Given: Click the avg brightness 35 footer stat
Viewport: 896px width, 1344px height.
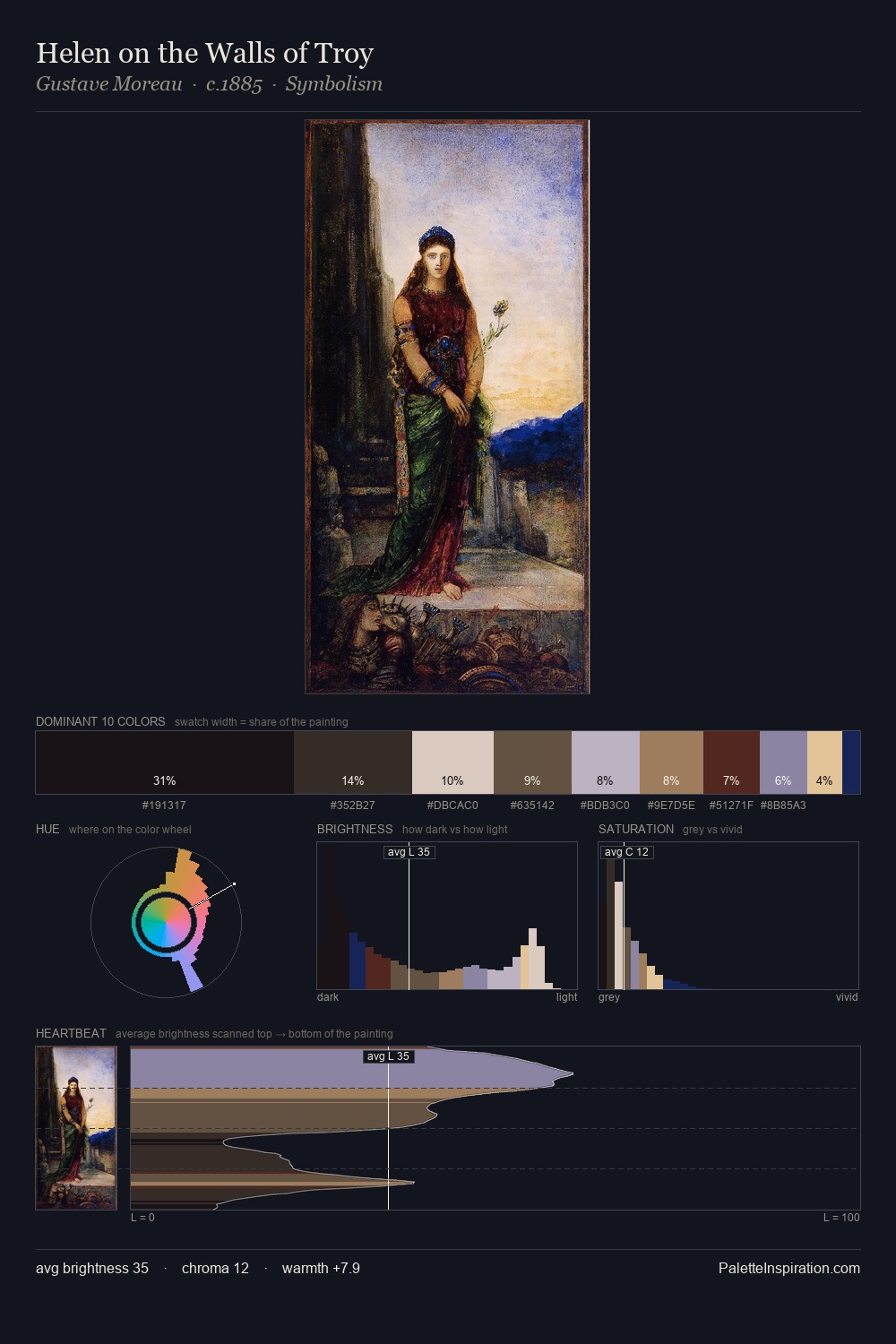Looking at the screenshot, I should point(92,1268).
